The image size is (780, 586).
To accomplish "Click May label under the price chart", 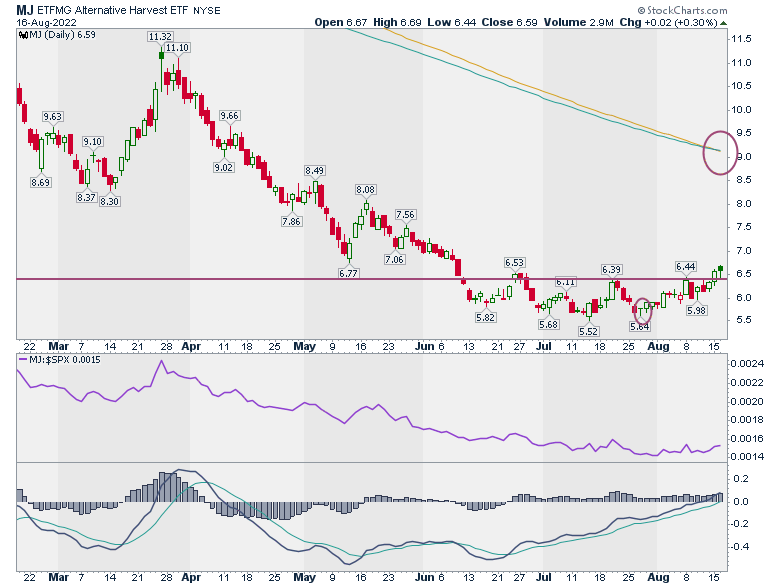I will click(x=304, y=346).
